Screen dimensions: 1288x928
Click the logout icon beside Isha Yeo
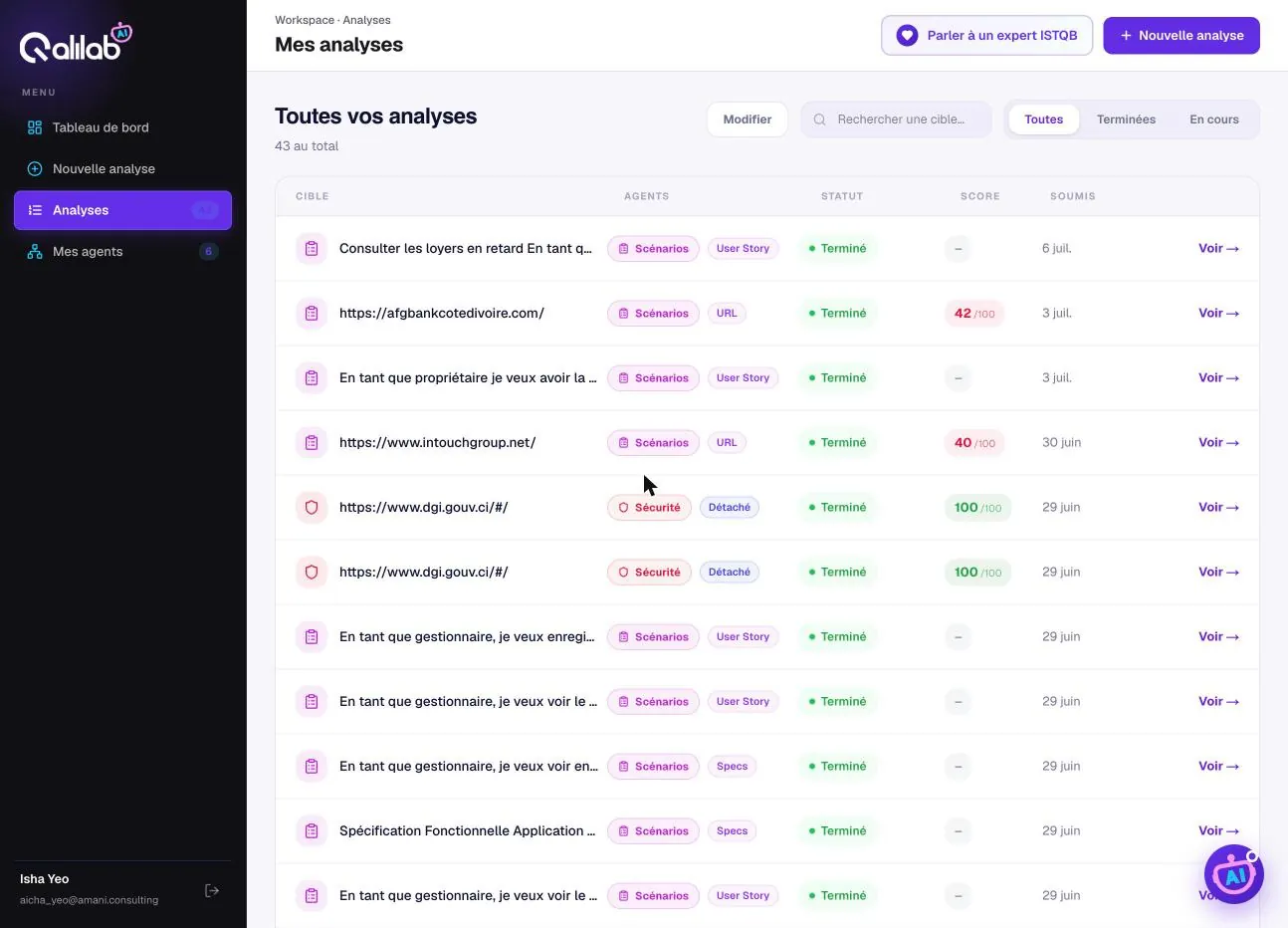click(x=212, y=890)
